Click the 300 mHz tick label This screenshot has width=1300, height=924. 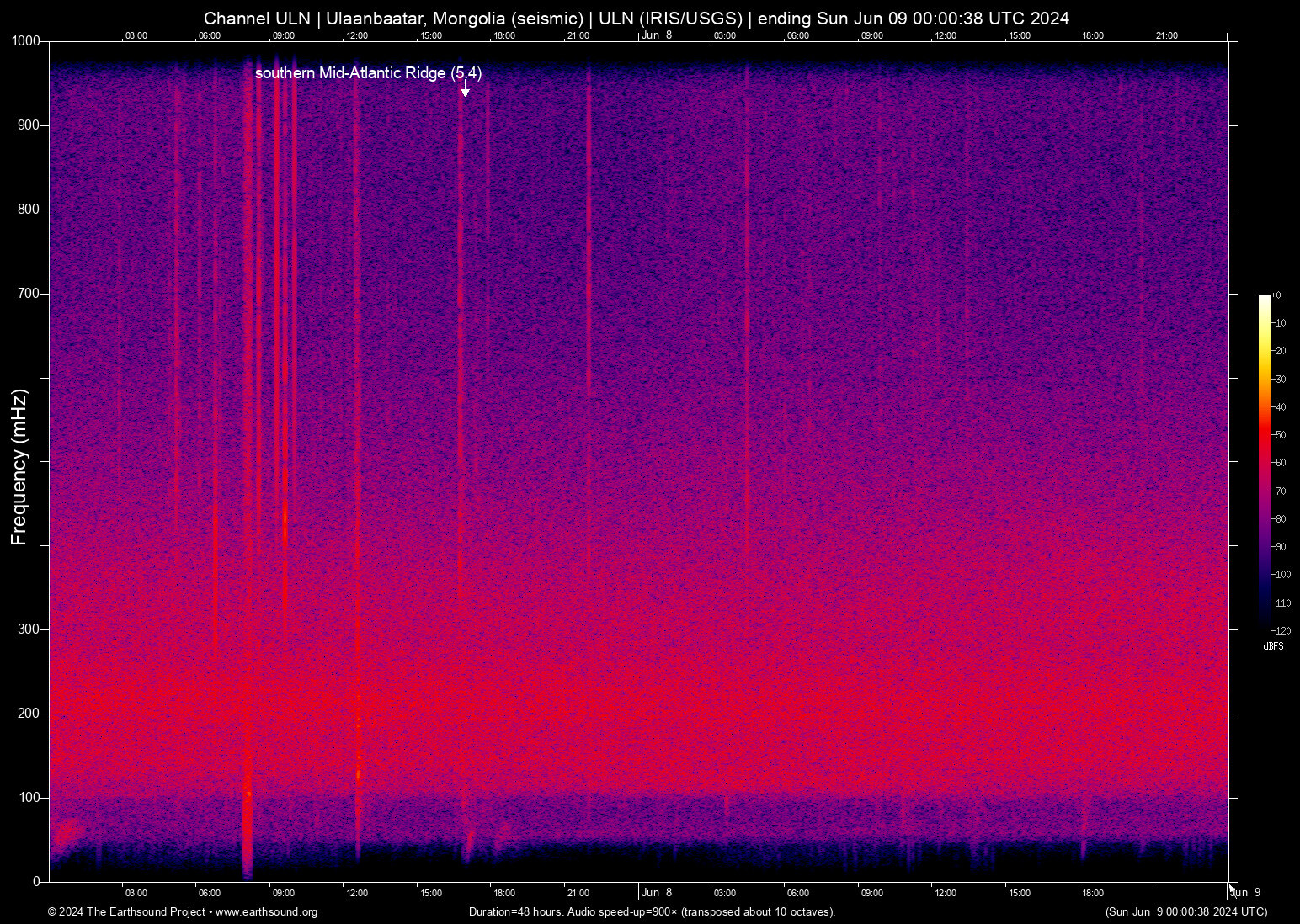[28, 629]
